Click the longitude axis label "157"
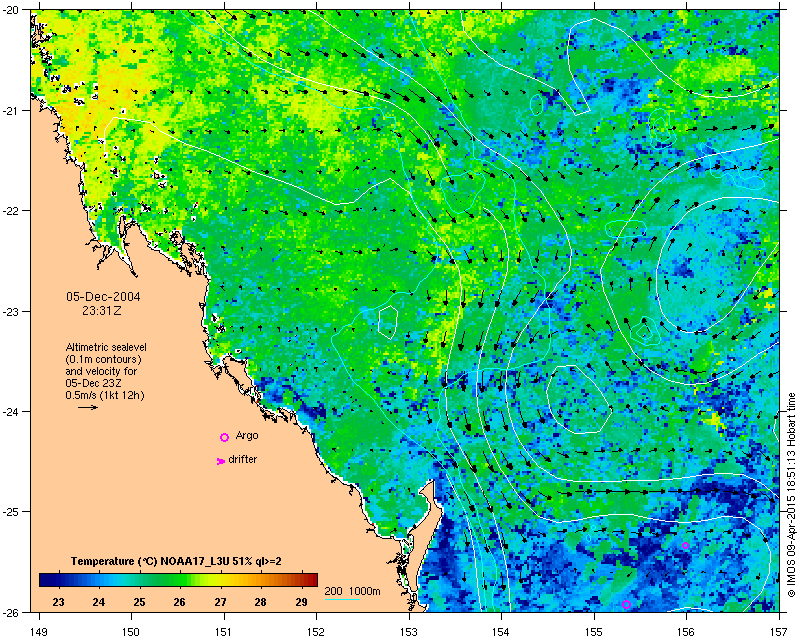 coord(780,632)
